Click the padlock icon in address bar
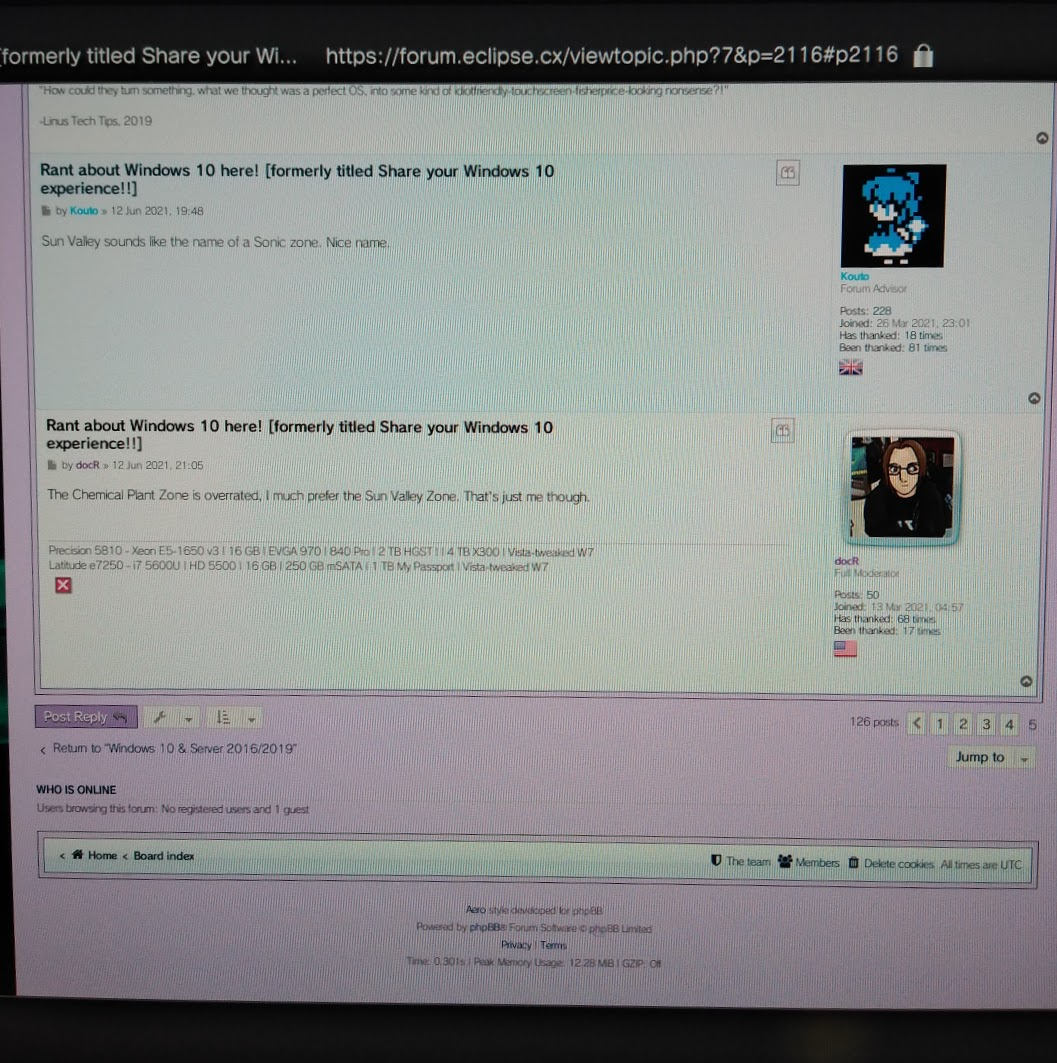 click(923, 56)
